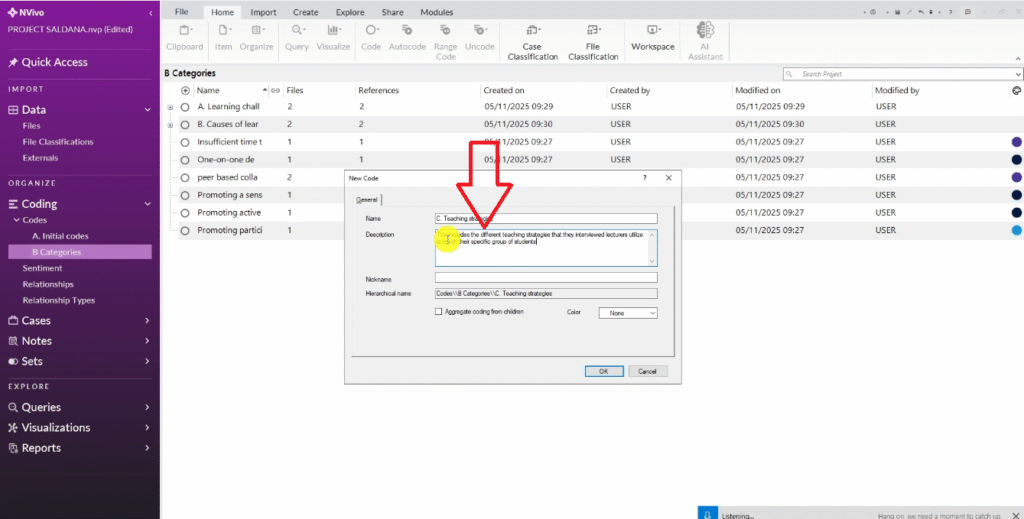This screenshot has width=1024, height=519.
Task: Click the light blue color dot for Promoting partici
Action: (x=1016, y=231)
